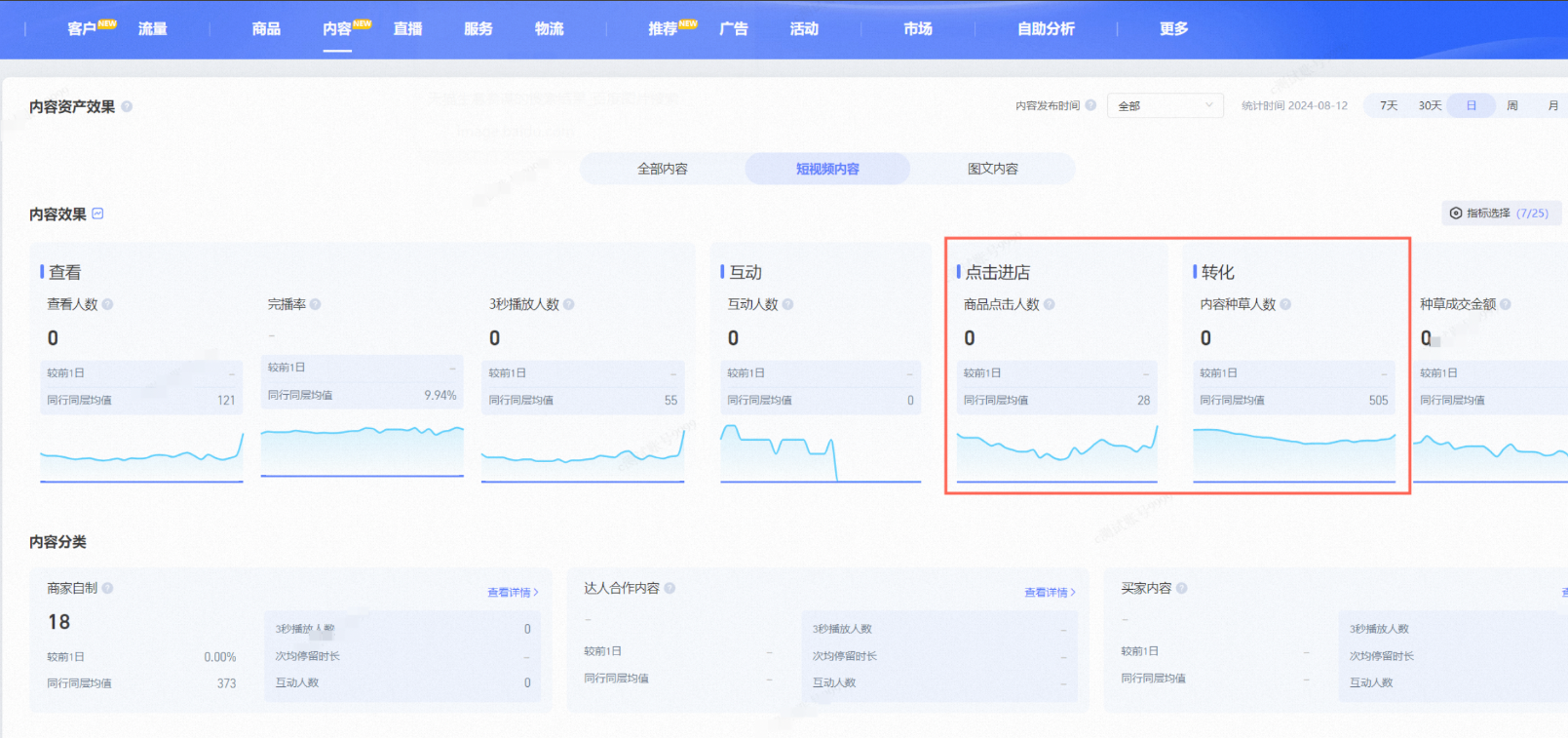The image size is (1568, 738).
Task: Click help icon beside 内容资产效果
Action: point(127,106)
